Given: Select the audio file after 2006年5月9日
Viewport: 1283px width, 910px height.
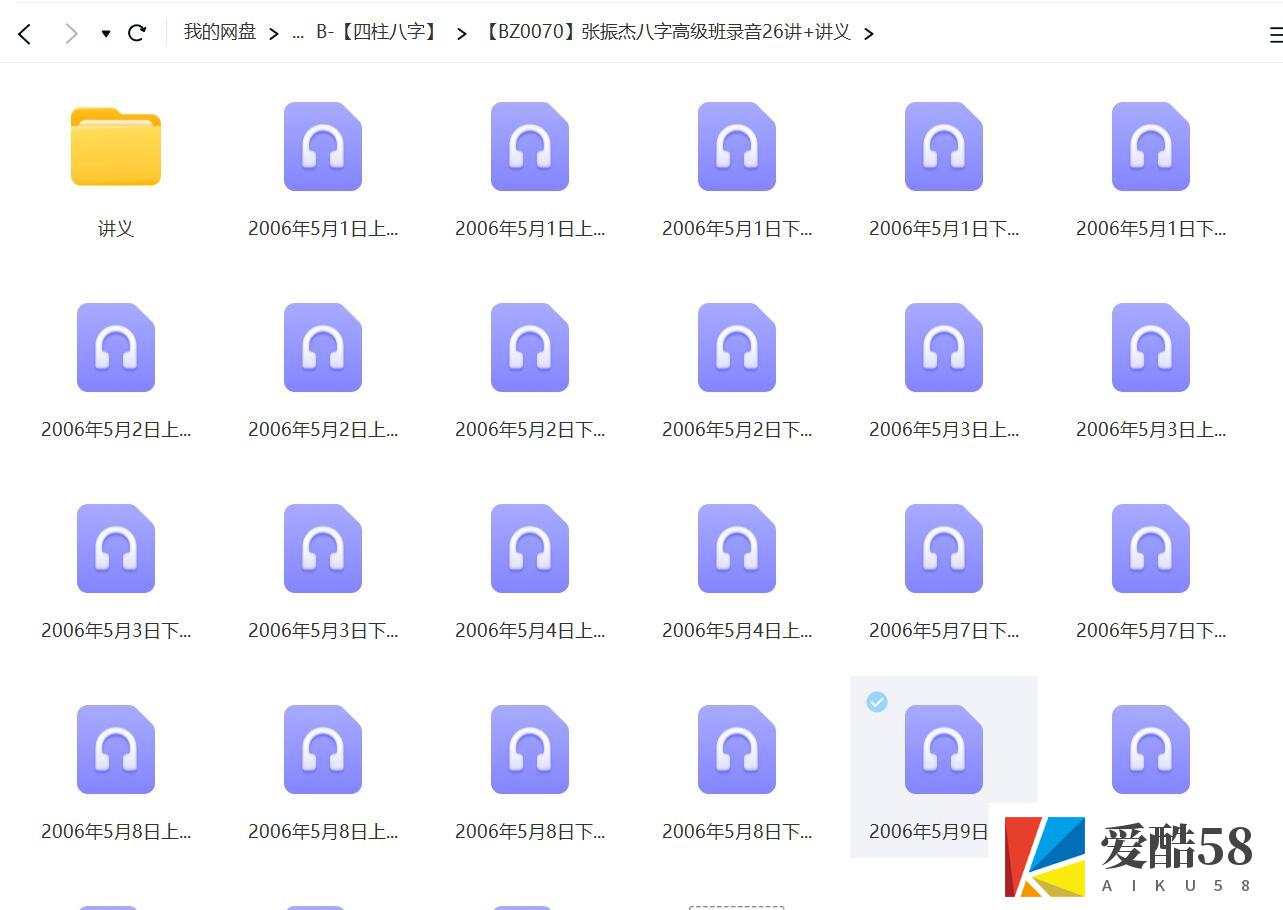Looking at the screenshot, I should [1151, 750].
